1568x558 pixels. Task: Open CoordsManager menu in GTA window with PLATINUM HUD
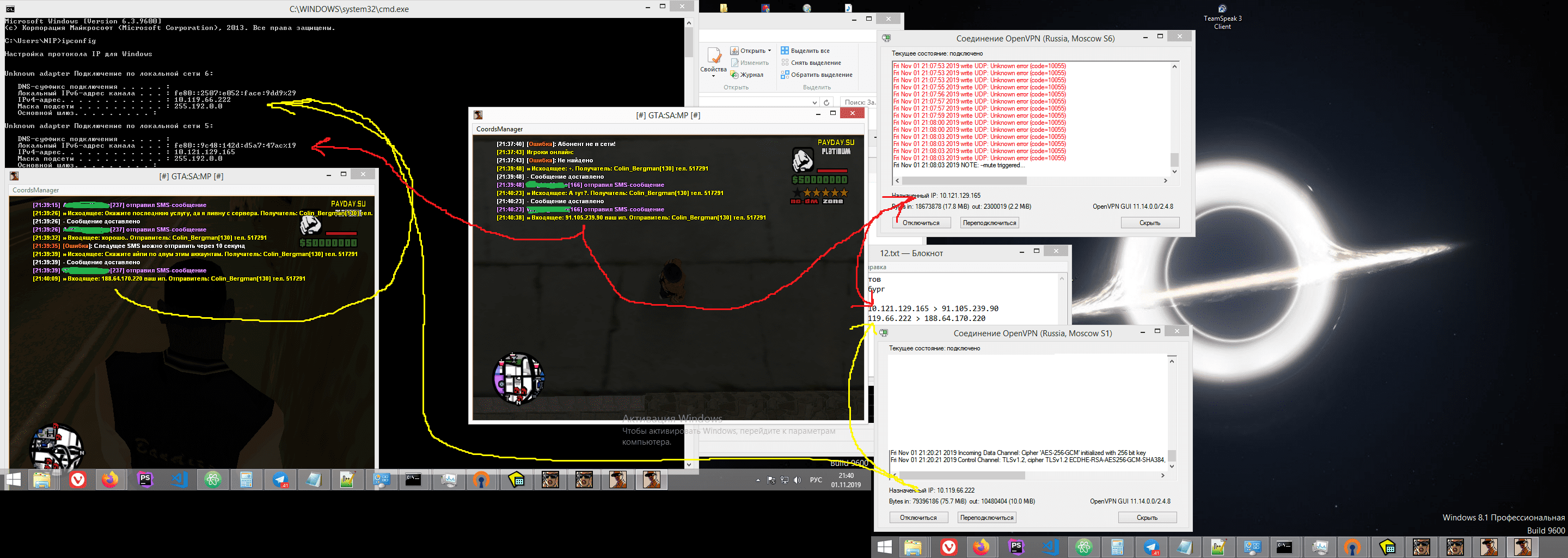[x=500, y=129]
